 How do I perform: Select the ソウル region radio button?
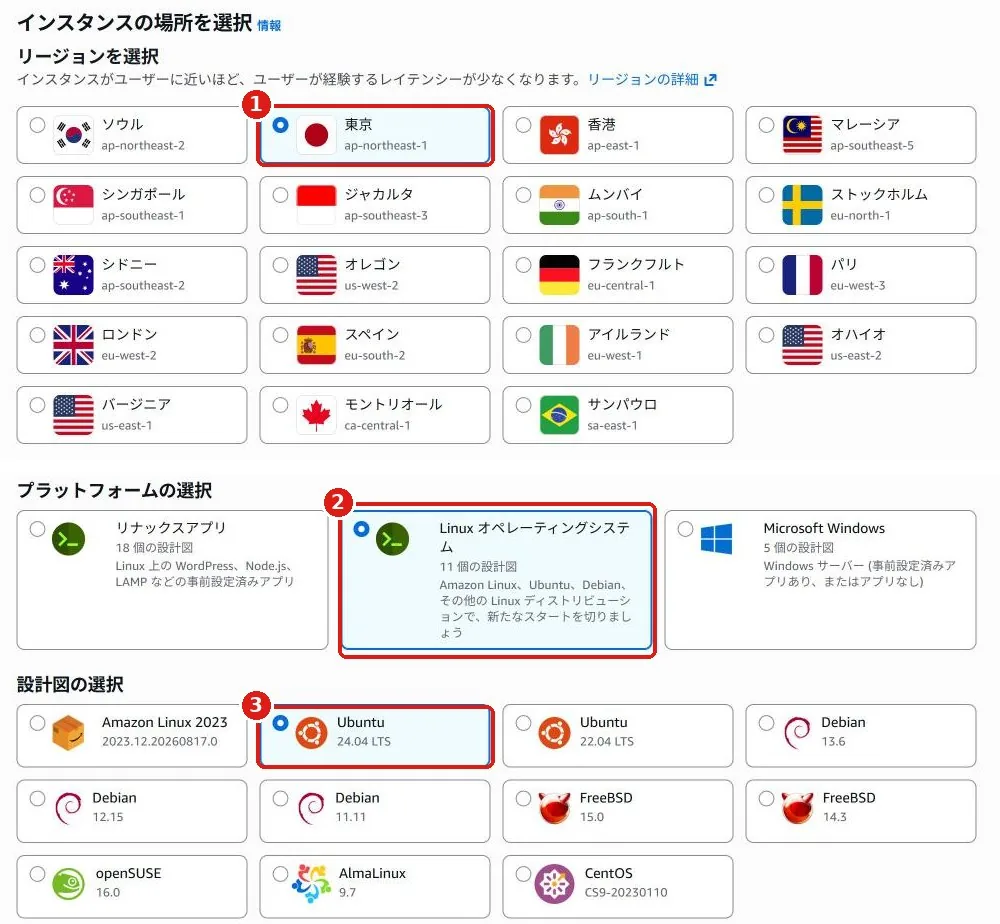(x=37, y=125)
